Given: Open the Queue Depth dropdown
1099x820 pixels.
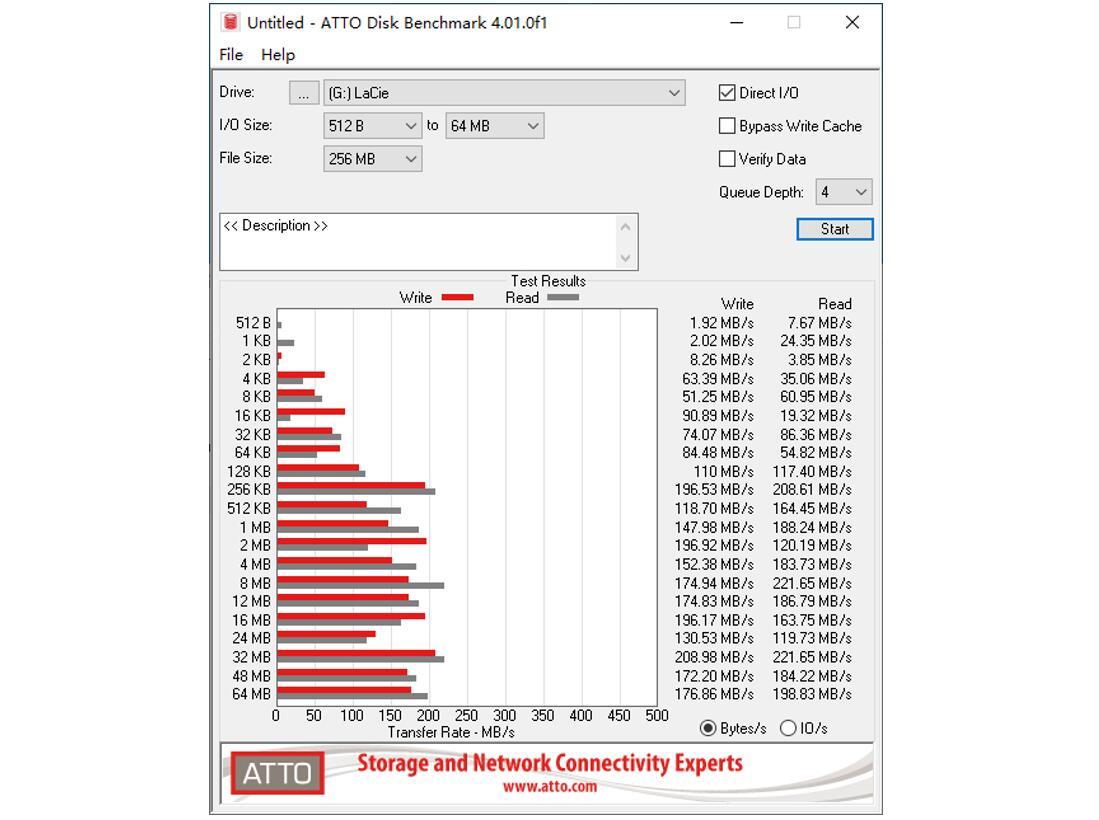Looking at the screenshot, I should [x=844, y=192].
